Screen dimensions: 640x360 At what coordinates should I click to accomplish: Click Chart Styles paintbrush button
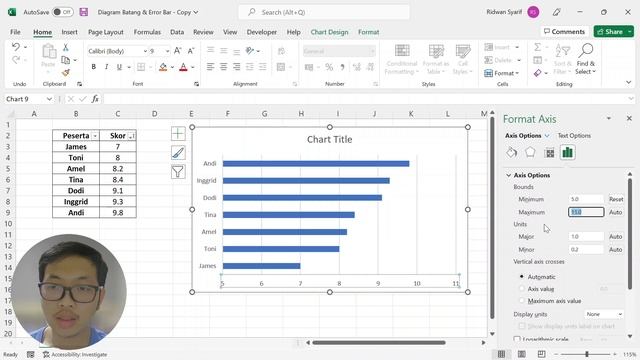click(178, 153)
